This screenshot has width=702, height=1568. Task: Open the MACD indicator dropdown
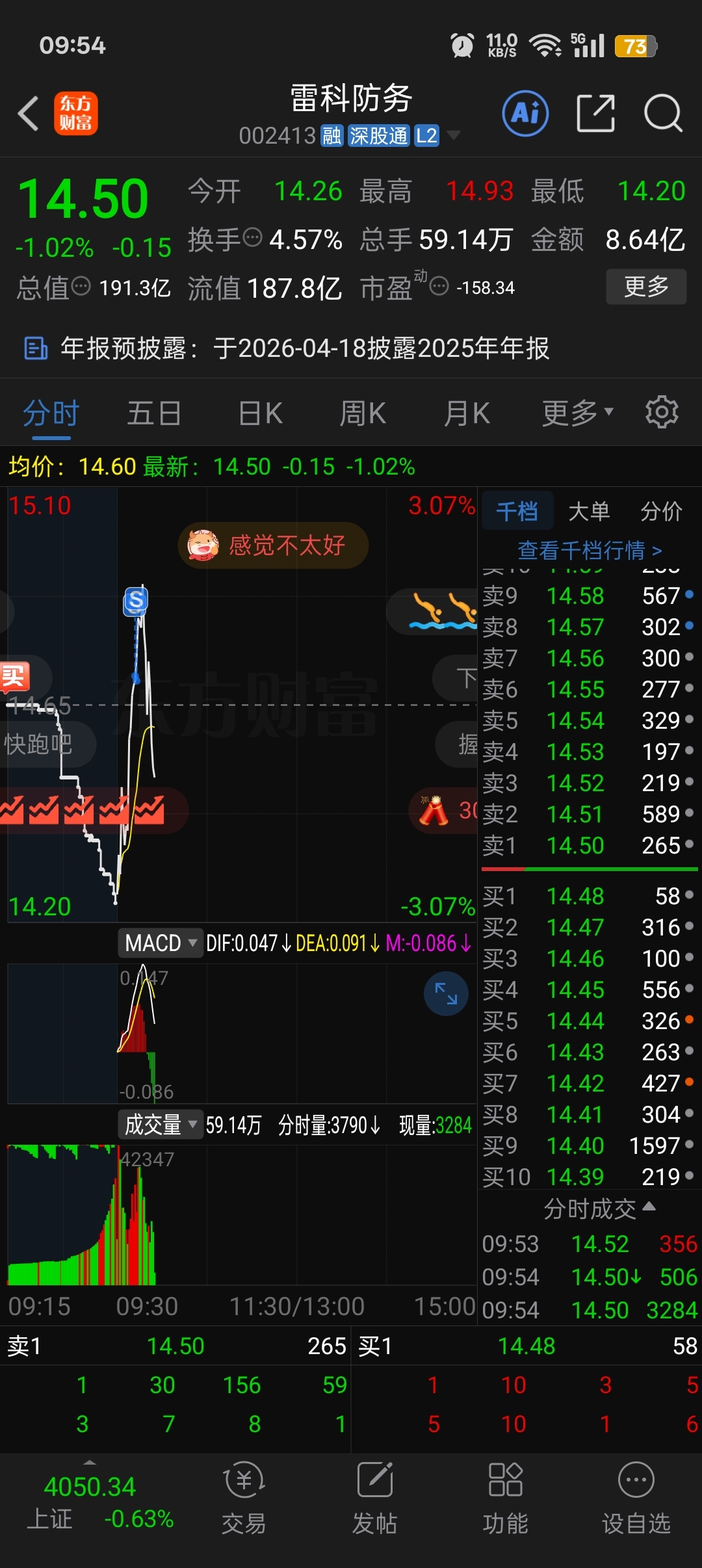click(x=160, y=943)
